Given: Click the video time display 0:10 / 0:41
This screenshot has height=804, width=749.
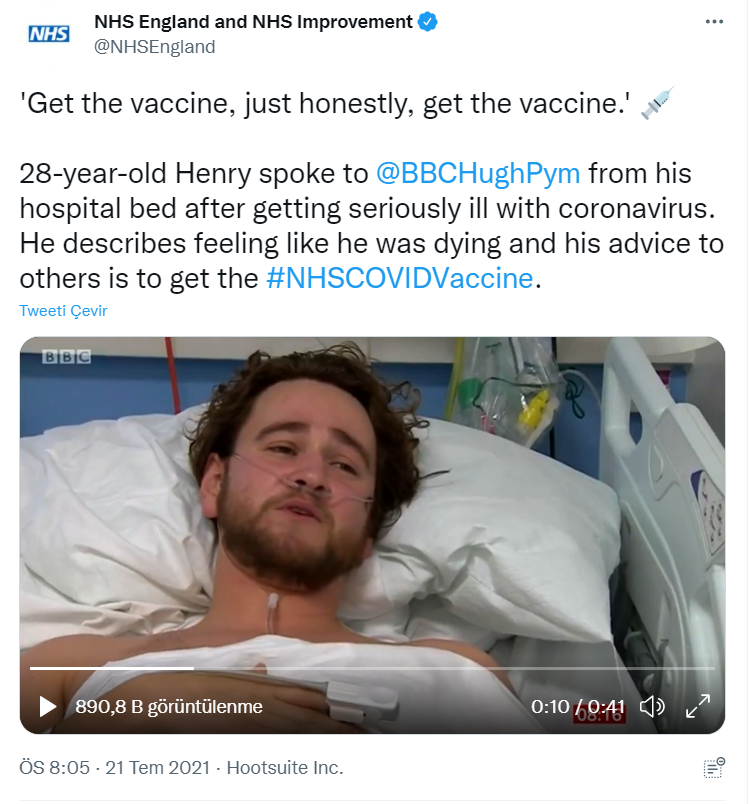Looking at the screenshot, I should [578, 707].
